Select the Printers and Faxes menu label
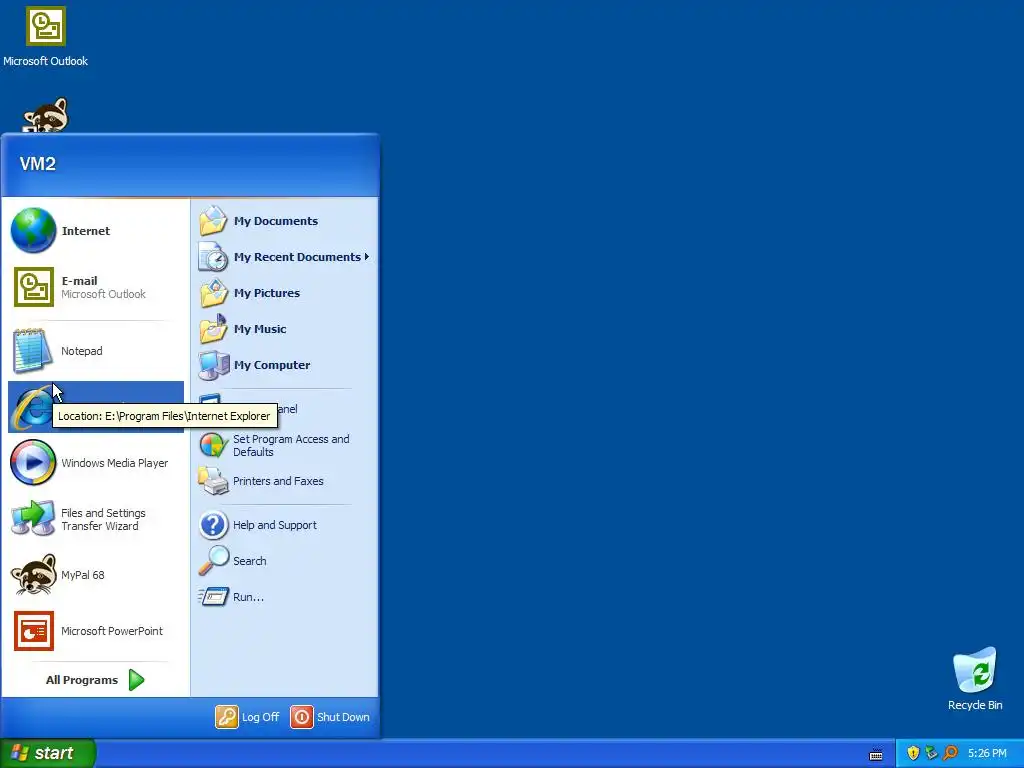Viewport: 1024px width, 768px height. [x=278, y=481]
